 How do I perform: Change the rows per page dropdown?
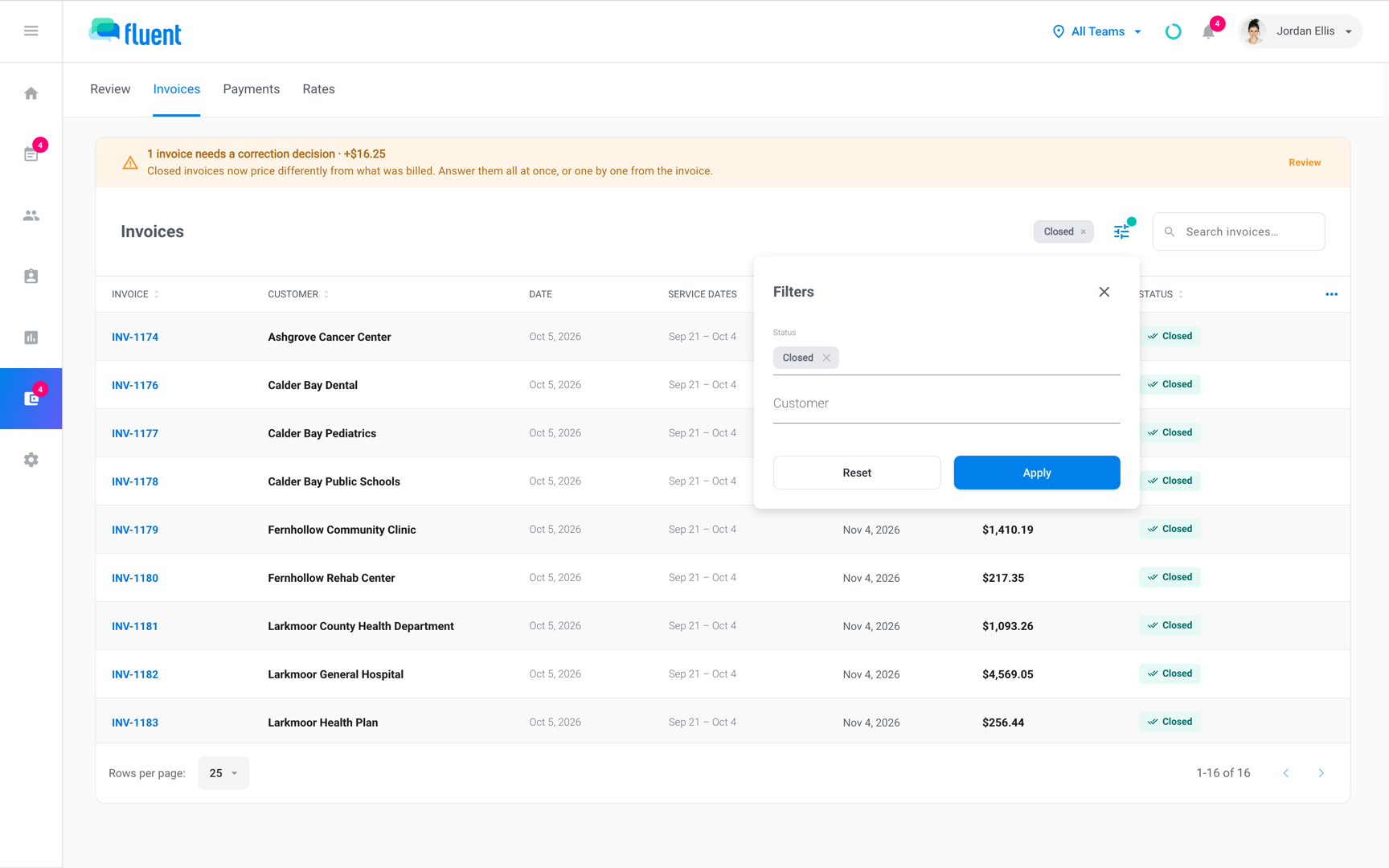pos(223,773)
